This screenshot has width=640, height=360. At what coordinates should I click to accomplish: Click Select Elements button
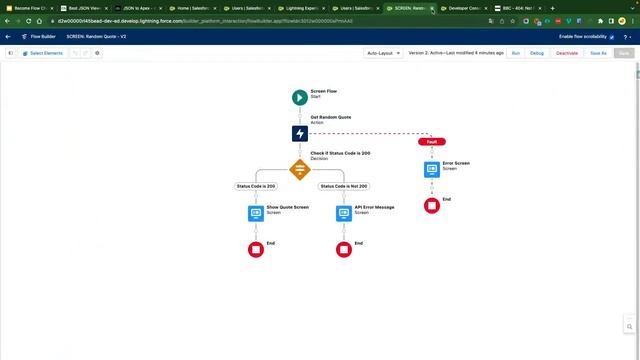[43, 53]
